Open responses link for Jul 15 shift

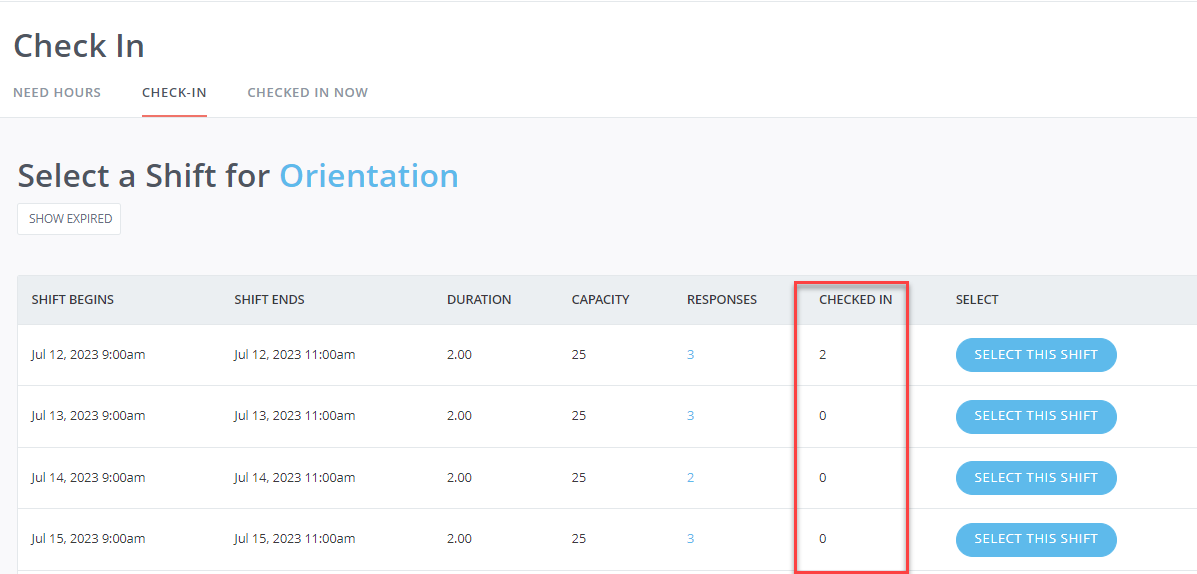(690, 539)
